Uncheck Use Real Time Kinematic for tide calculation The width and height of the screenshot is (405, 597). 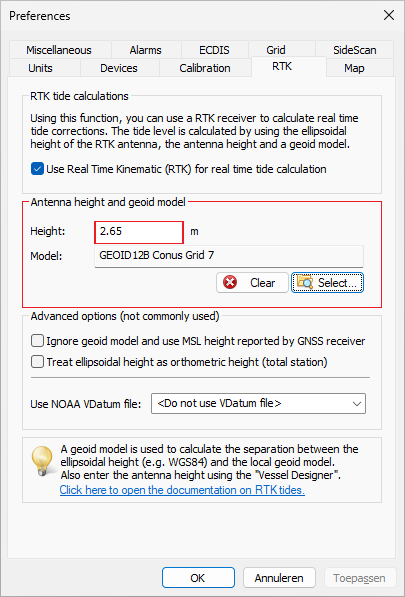pos(37,169)
